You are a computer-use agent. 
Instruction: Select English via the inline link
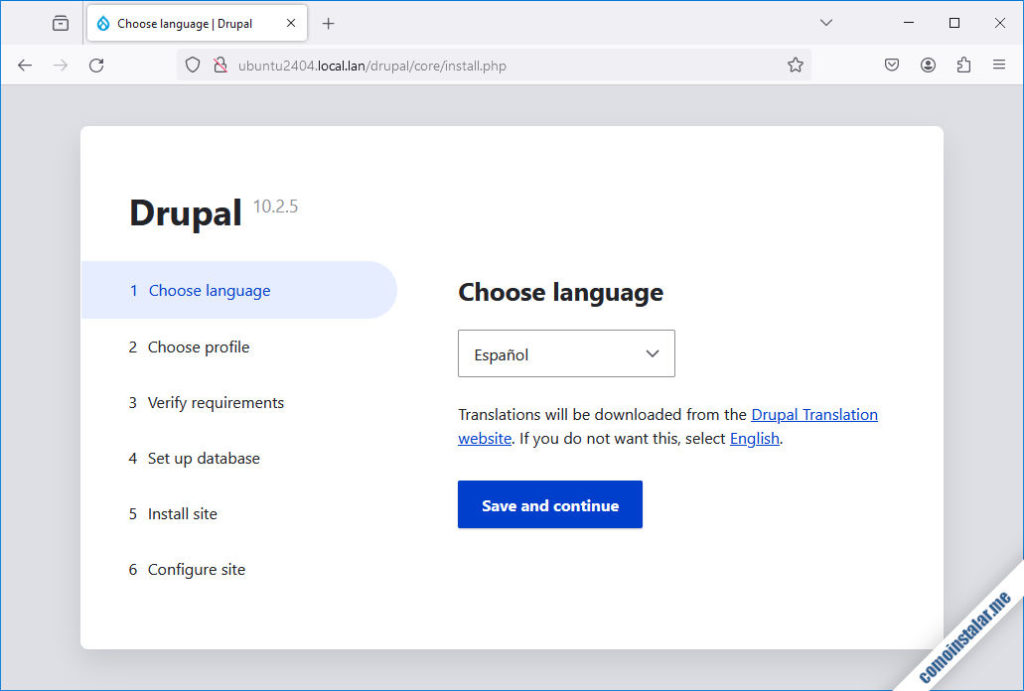click(x=755, y=438)
